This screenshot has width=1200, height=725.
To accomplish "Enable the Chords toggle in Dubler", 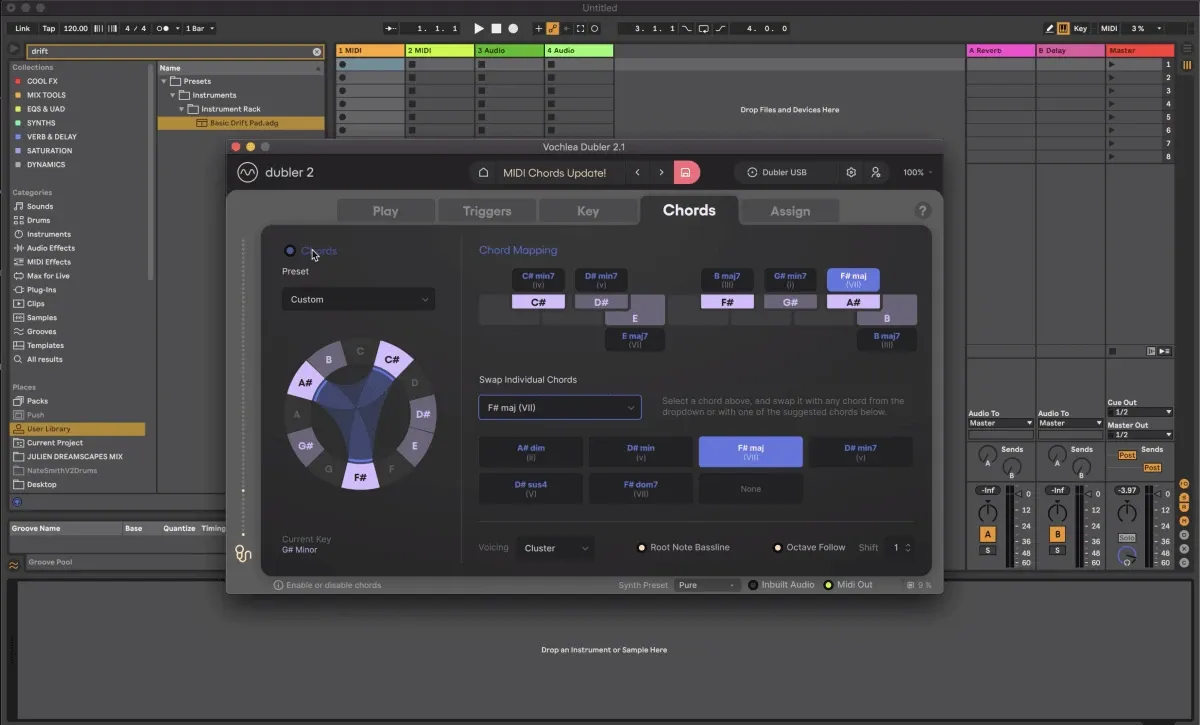I will click(x=290, y=251).
